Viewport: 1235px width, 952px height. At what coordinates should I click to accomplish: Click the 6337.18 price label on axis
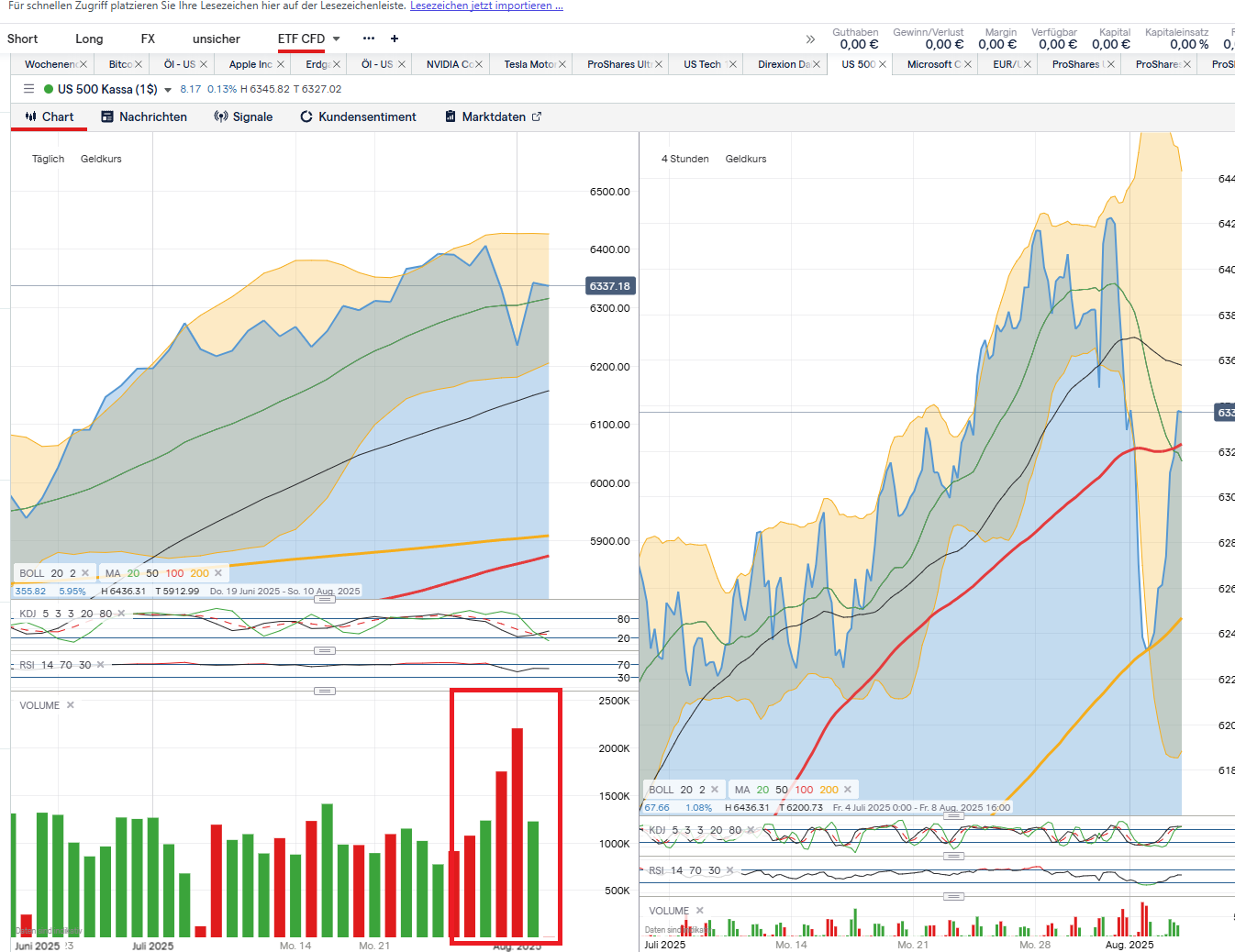[x=610, y=286]
